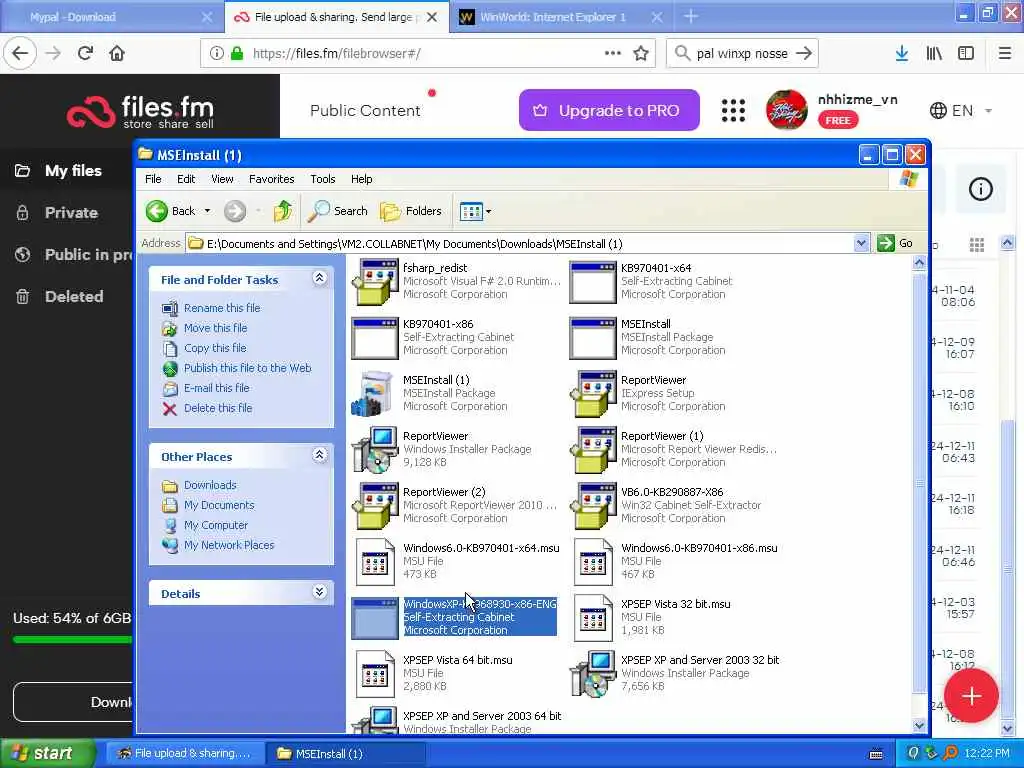Reload the page in browser
This screenshot has height=768, width=1024.
point(86,53)
